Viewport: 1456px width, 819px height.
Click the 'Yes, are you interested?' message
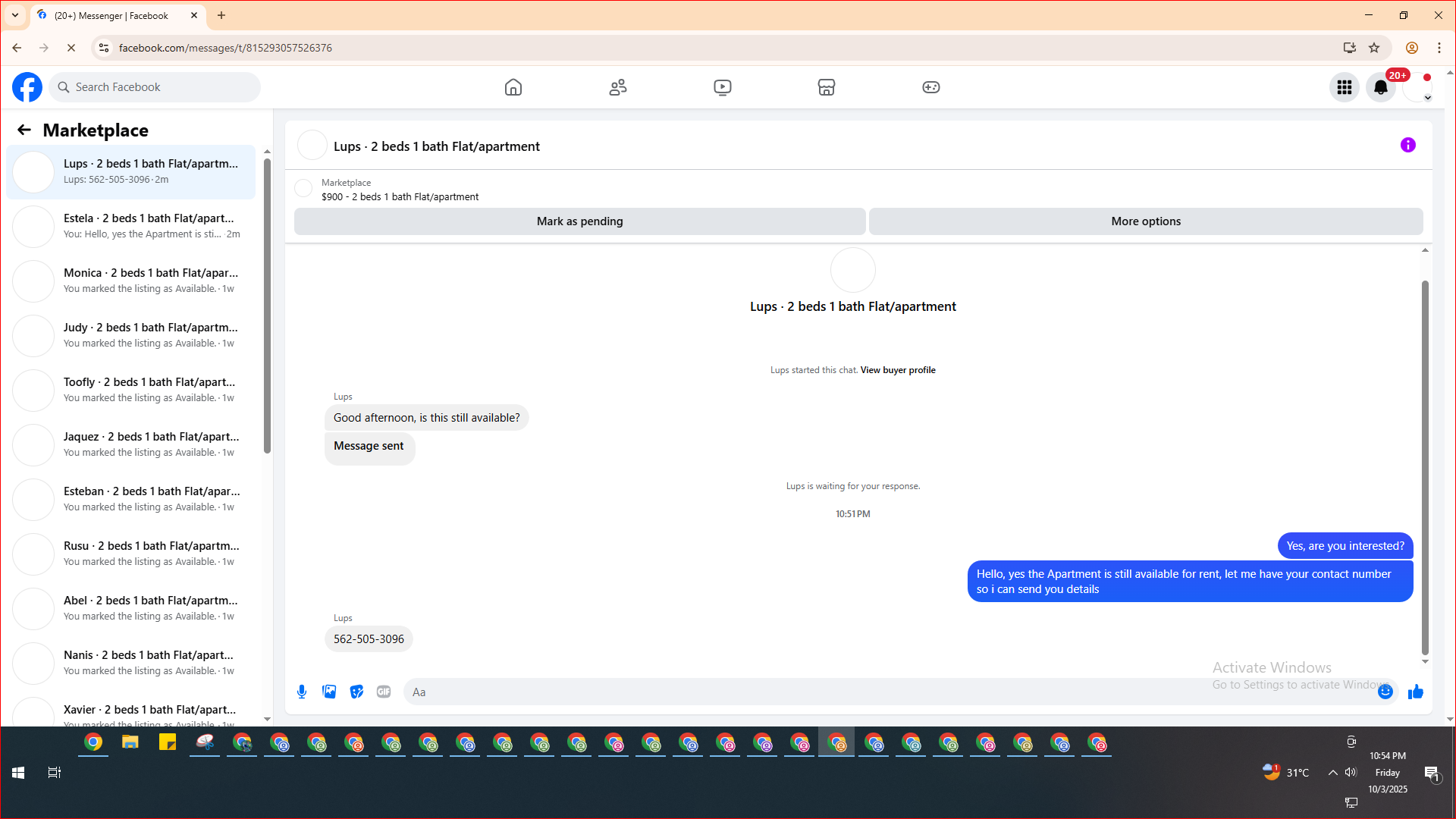[1345, 546]
